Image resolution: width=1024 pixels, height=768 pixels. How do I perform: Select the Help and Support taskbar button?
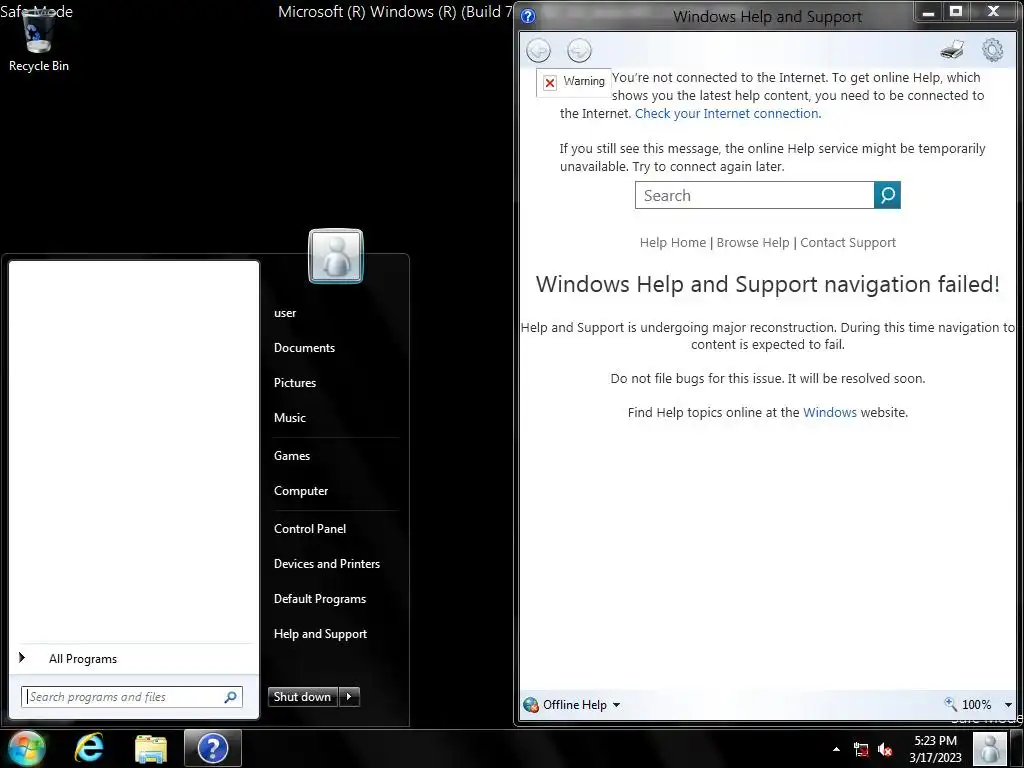tap(213, 748)
